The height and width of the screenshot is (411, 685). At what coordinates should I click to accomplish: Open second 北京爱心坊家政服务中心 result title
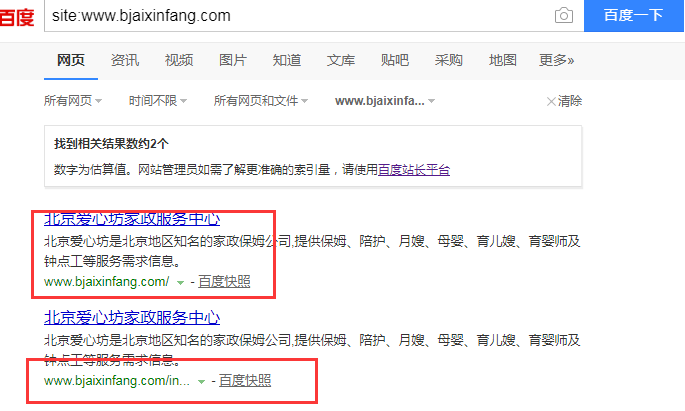click(132, 318)
